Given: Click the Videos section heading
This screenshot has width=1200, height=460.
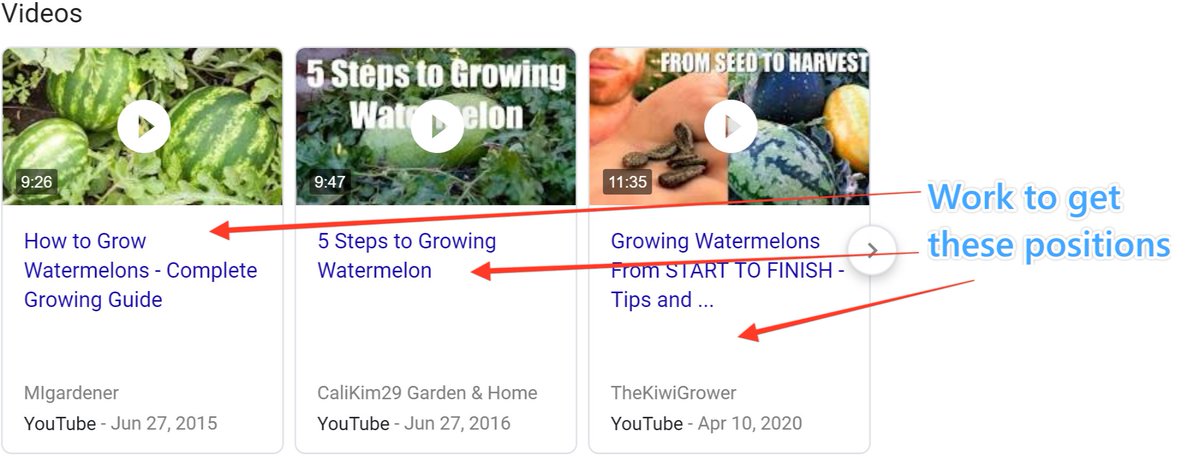Looking at the screenshot, I should 41,14.
